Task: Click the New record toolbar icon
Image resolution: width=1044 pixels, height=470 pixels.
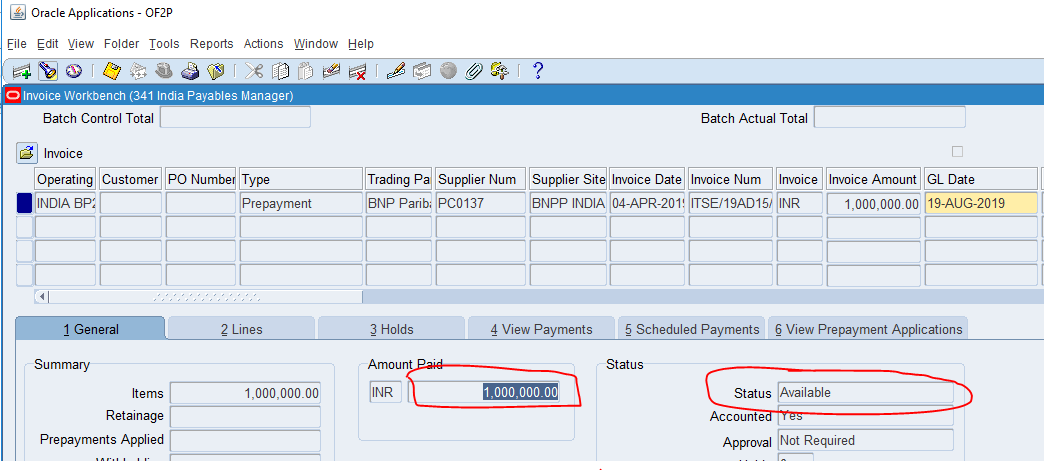Action: click(22, 71)
